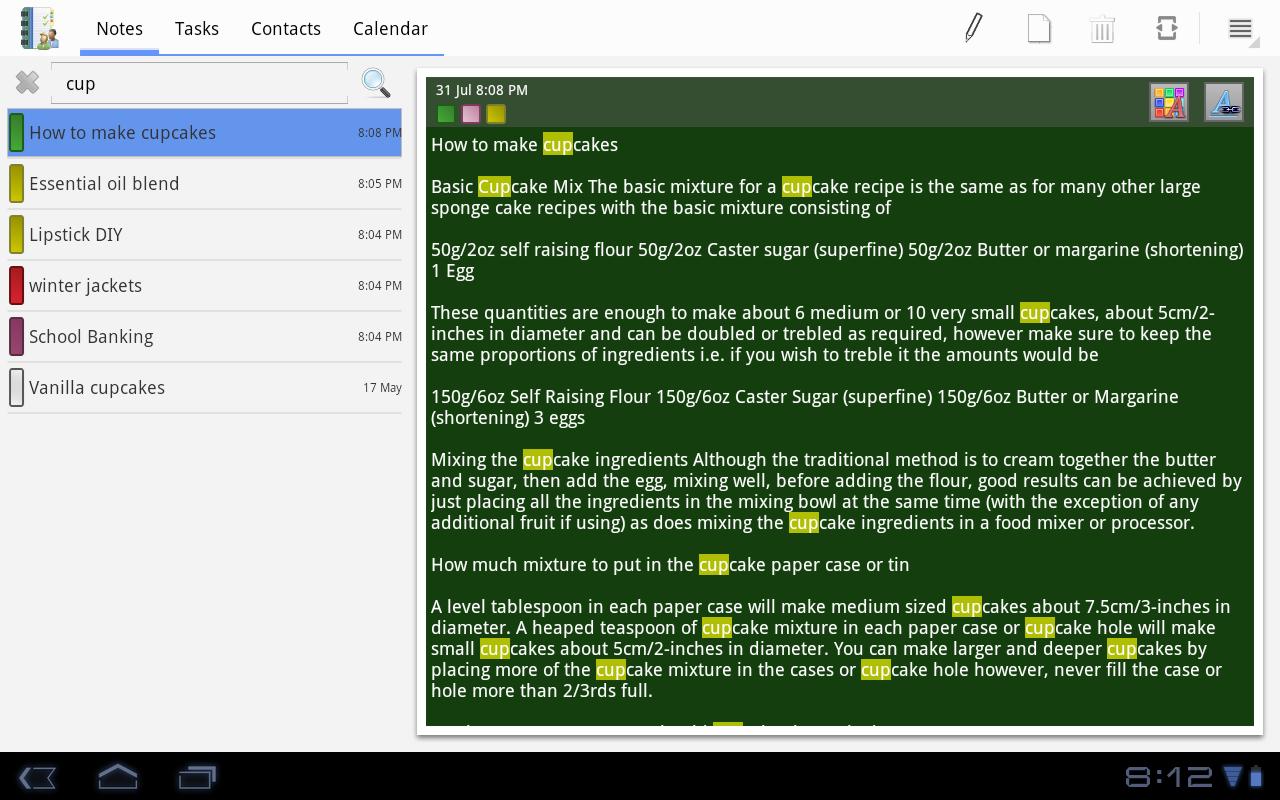1280x800 pixels.
Task: Clear the search with the X icon
Action: (x=28, y=83)
